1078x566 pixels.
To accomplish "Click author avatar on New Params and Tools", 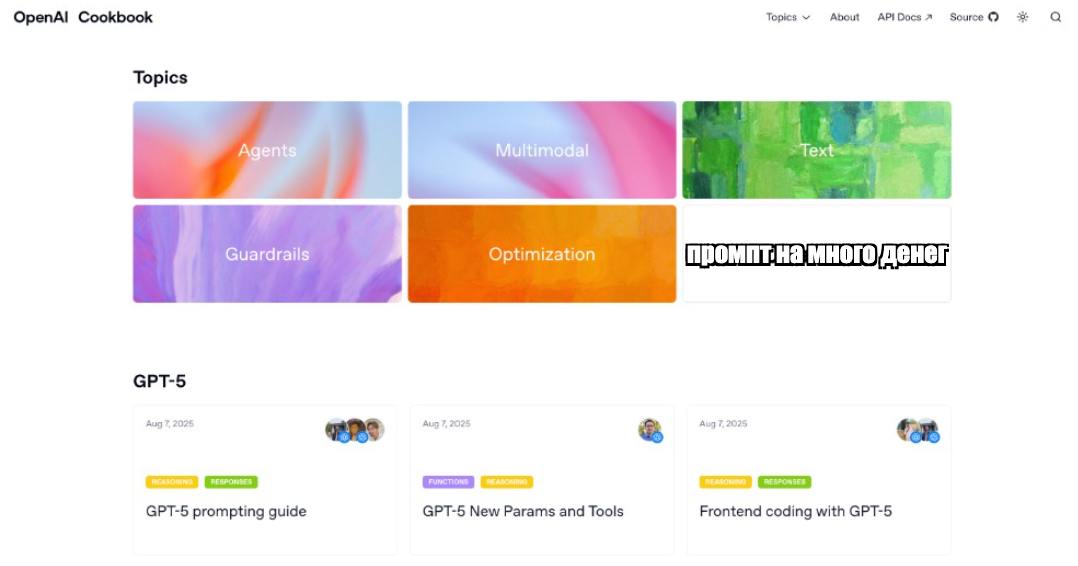I will [650, 431].
